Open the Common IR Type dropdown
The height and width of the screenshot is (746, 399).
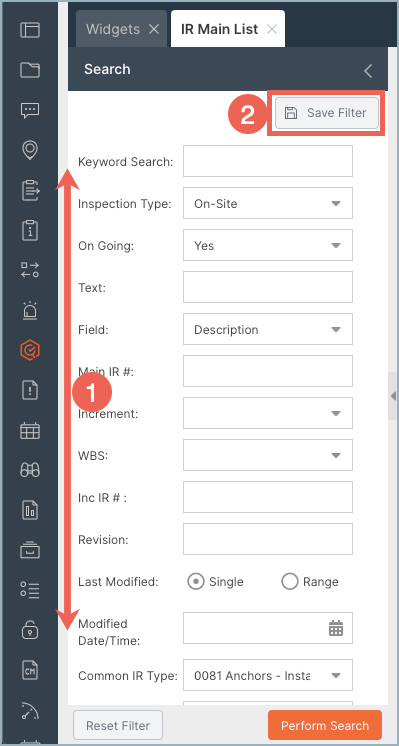268,675
